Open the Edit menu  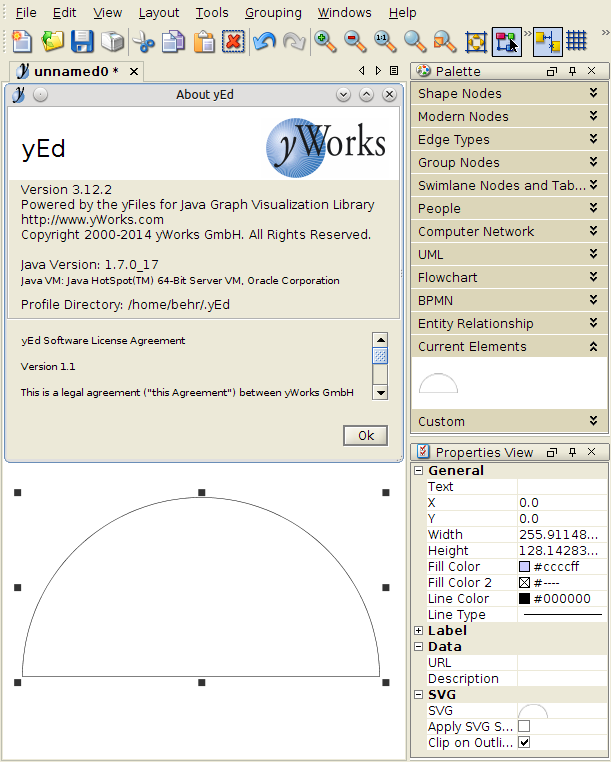pyautogui.click(x=64, y=13)
